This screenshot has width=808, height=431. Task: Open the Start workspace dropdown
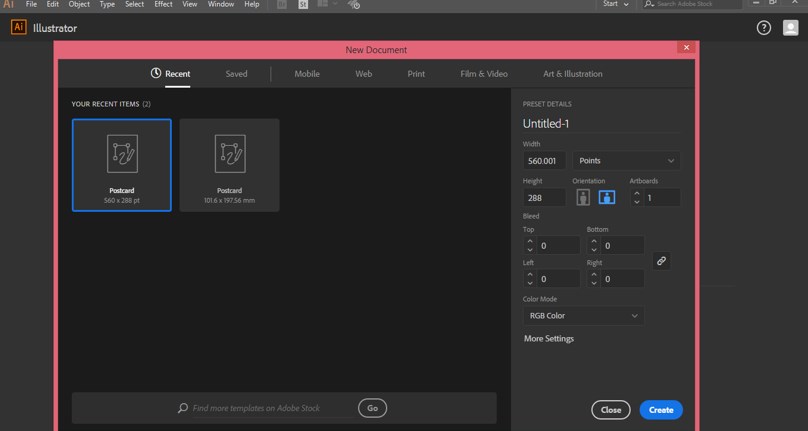click(615, 5)
